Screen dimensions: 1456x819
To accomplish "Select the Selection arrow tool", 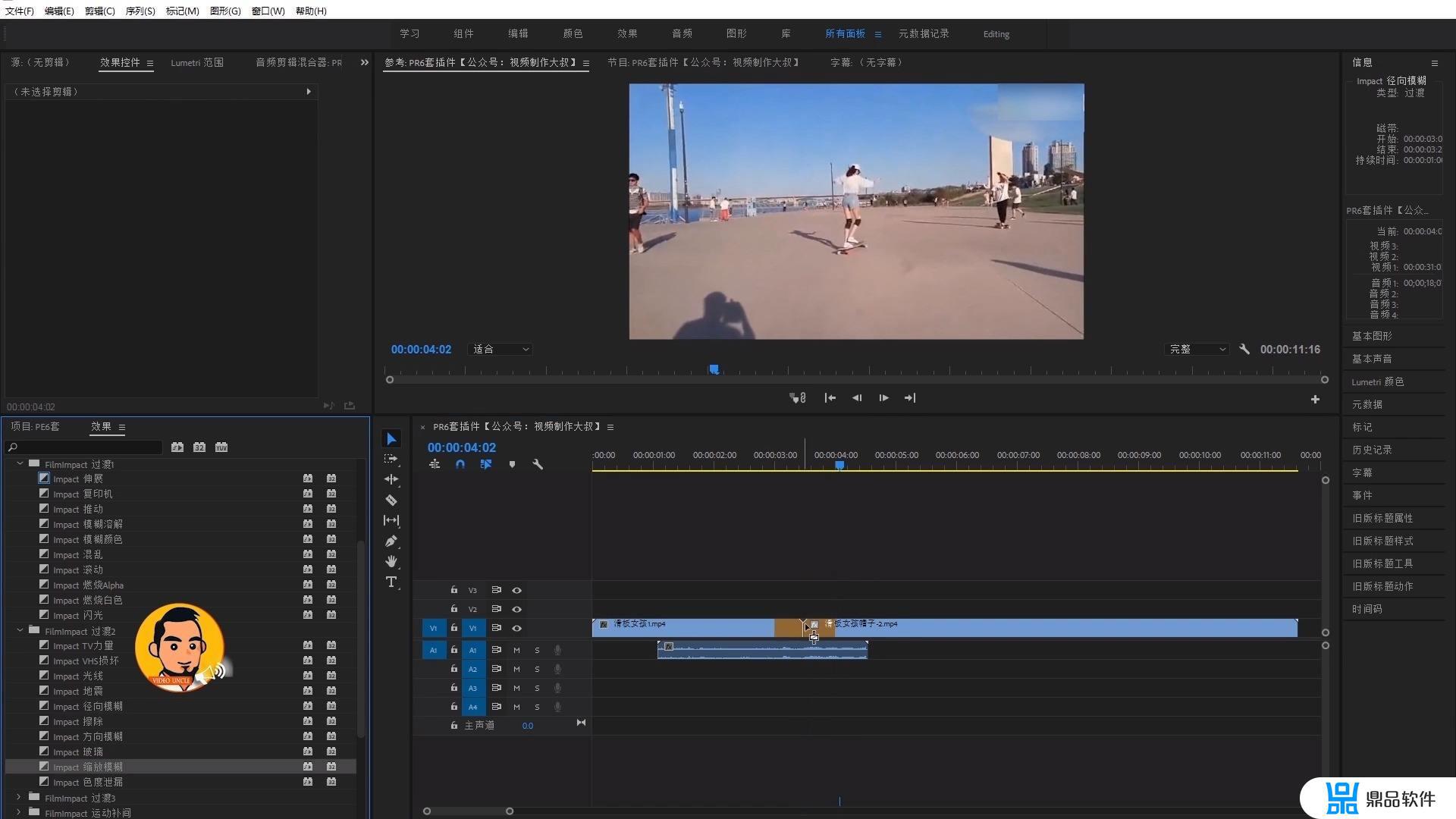I will pos(391,439).
